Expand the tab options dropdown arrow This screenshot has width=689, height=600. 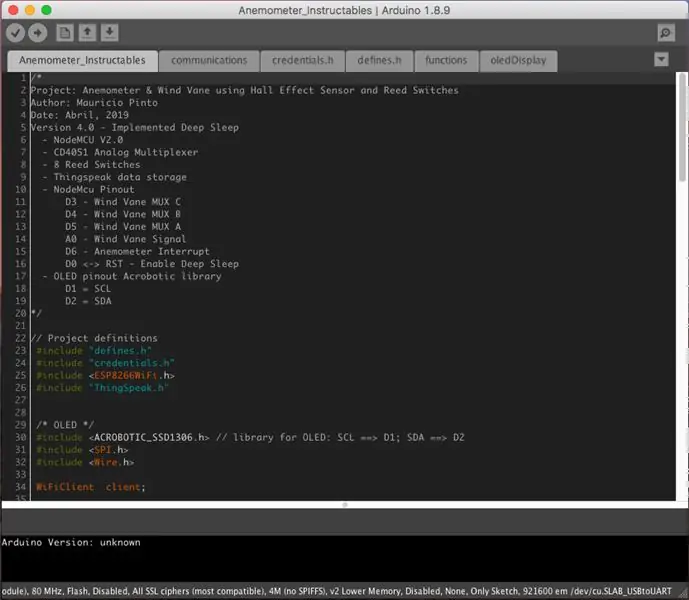tap(661, 59)
